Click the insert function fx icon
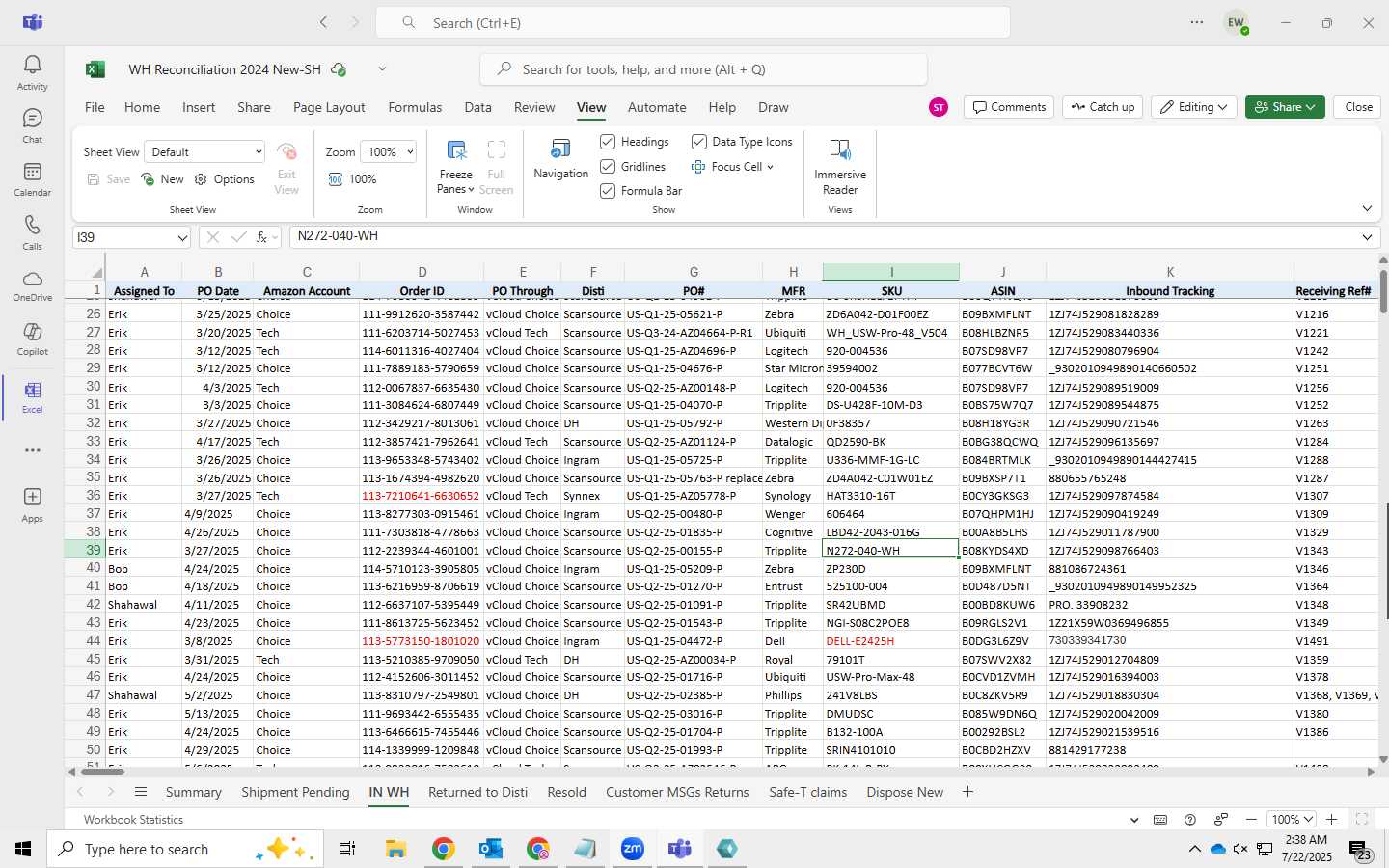The image size is (1389, 868). [261, 236]
